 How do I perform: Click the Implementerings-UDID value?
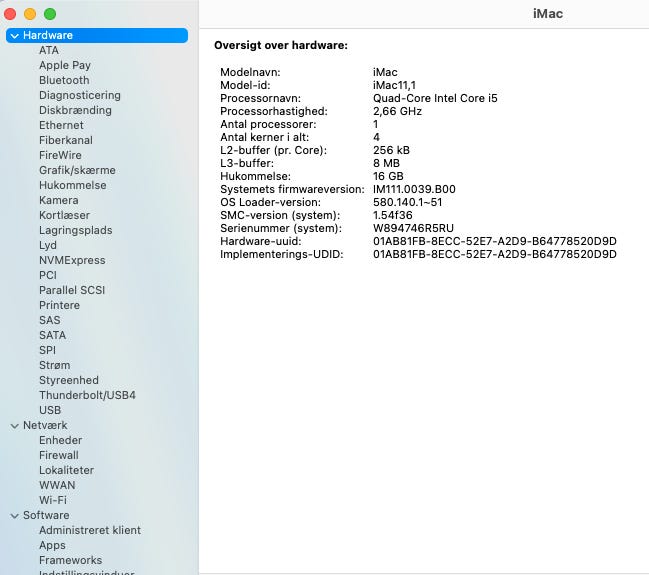[495, 255]
